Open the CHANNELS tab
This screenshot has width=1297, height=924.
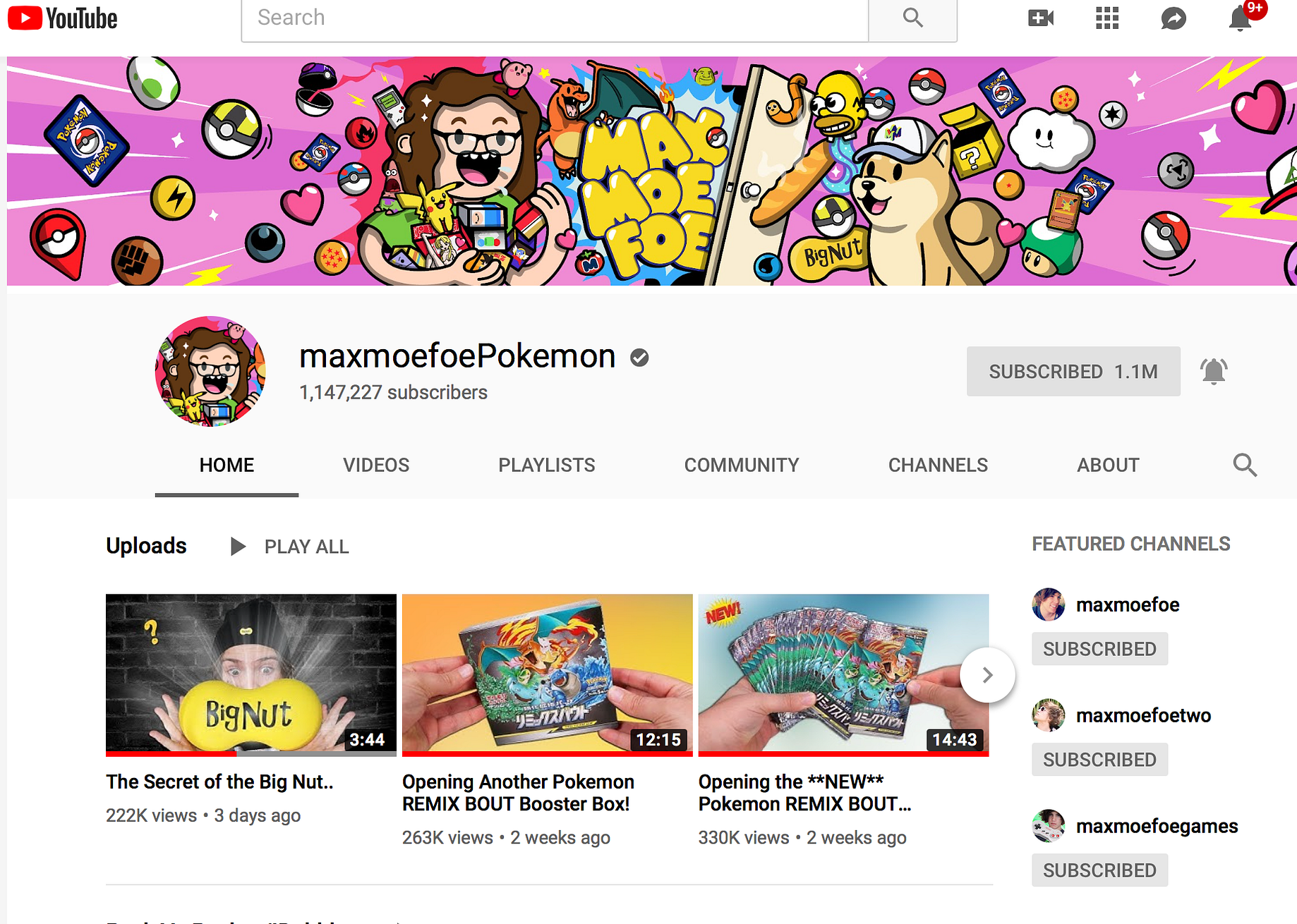point(938,466)
